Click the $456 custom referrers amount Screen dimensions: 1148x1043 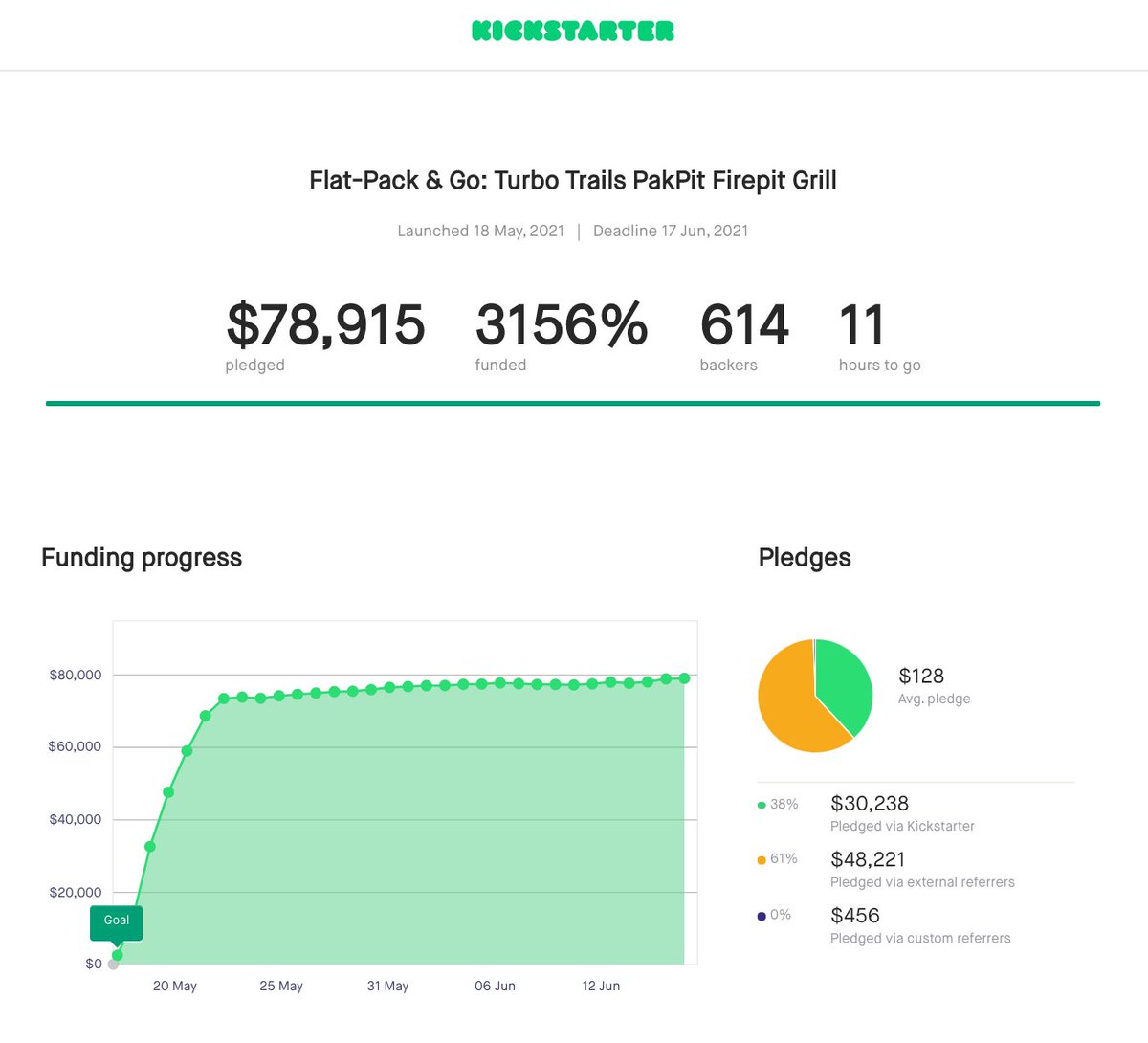tap(855, 916)
